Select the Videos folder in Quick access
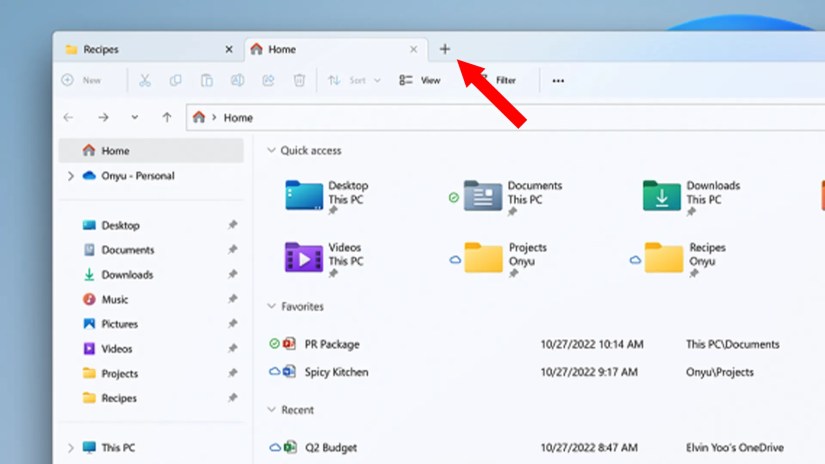Viewport: 825px width, 464px height. [324, 259]
